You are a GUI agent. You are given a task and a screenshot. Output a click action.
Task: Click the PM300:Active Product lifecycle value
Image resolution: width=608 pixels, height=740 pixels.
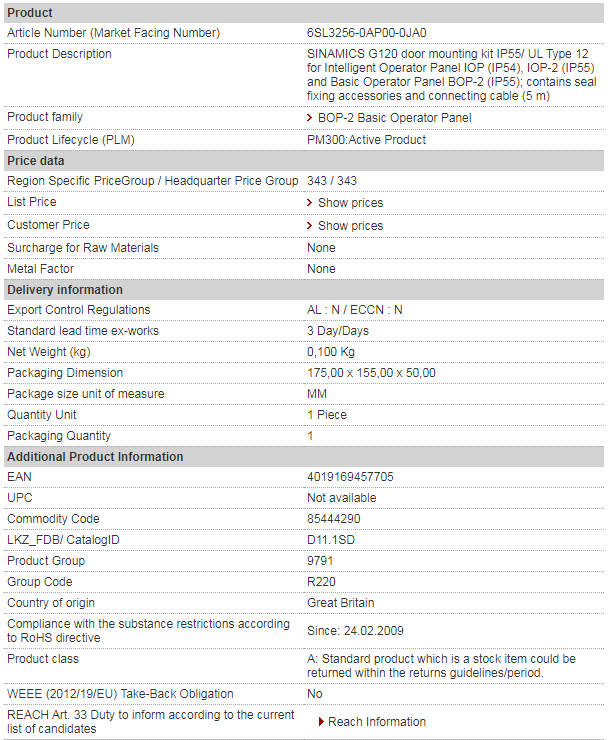point(366,140)
